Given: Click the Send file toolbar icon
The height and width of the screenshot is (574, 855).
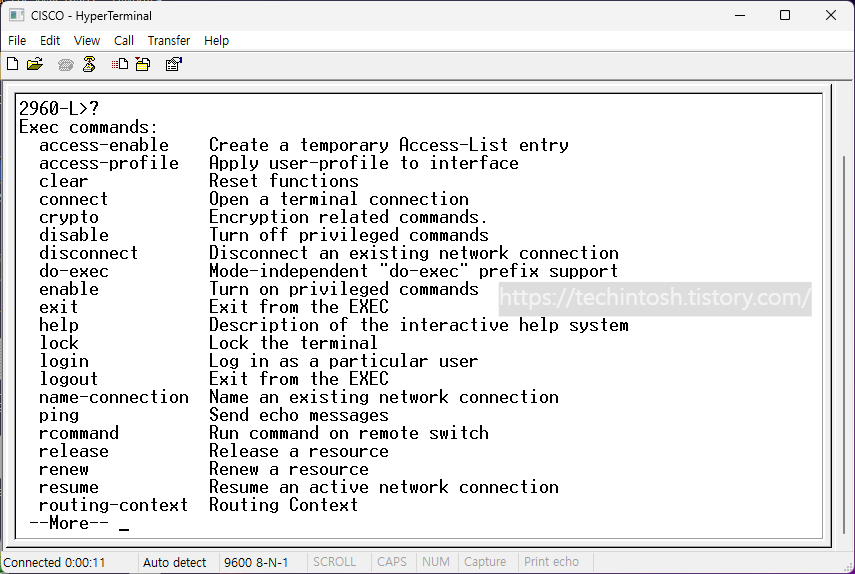Looking at the screenshot, I should click(x=119, y=64).
